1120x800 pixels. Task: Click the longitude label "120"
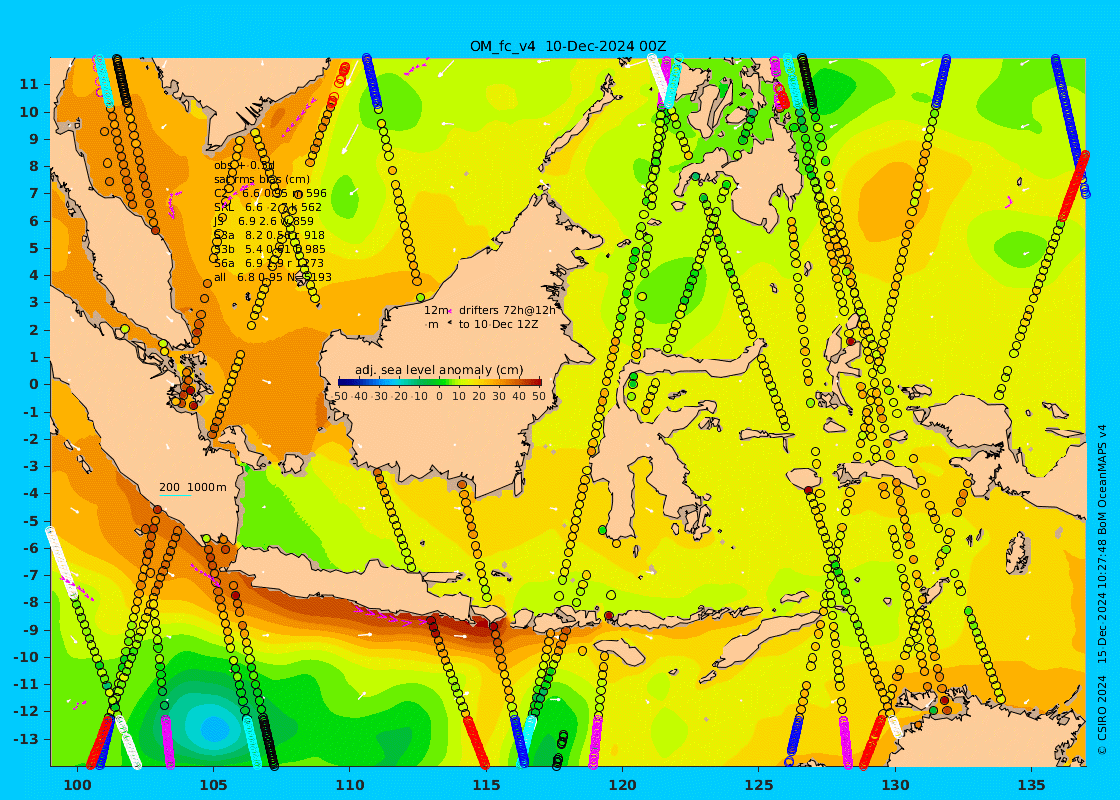tap(623, 784)
